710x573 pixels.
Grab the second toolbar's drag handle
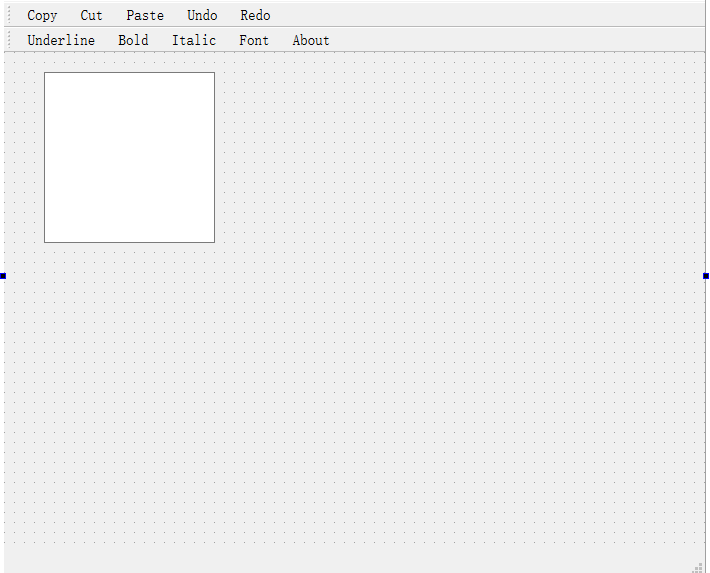point(9,40)
